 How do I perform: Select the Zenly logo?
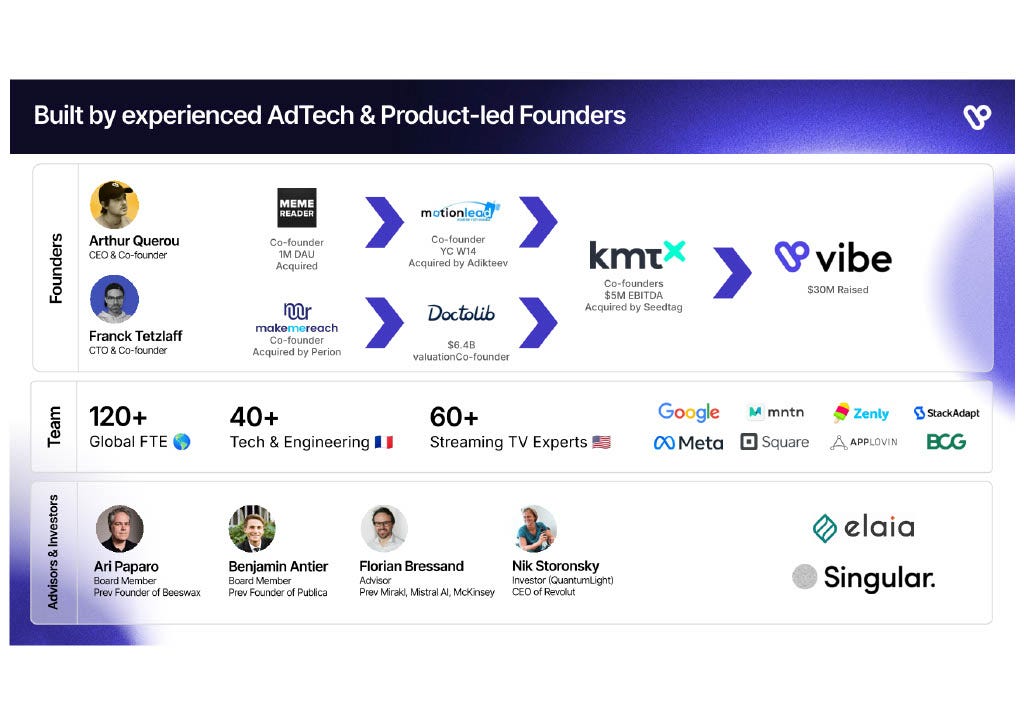[861, 413]
